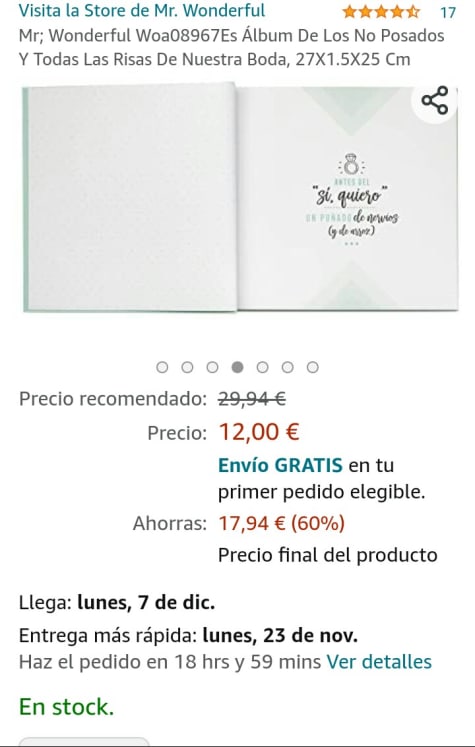Open the album product photo

click(x=240, y=198)
